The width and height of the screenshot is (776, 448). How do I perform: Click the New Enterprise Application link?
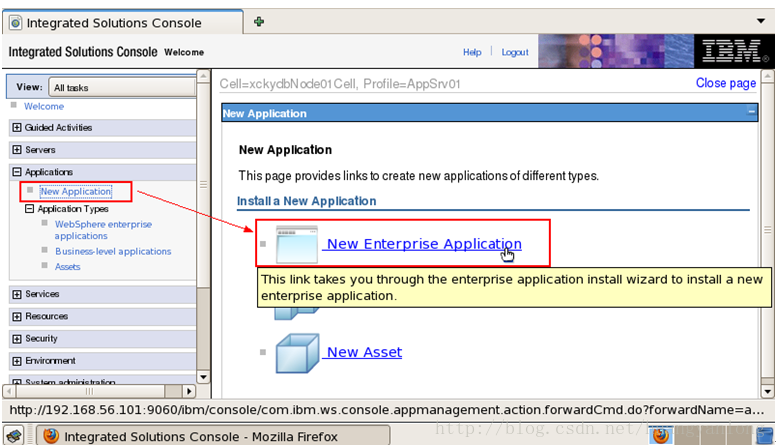(x=424, y=244)
